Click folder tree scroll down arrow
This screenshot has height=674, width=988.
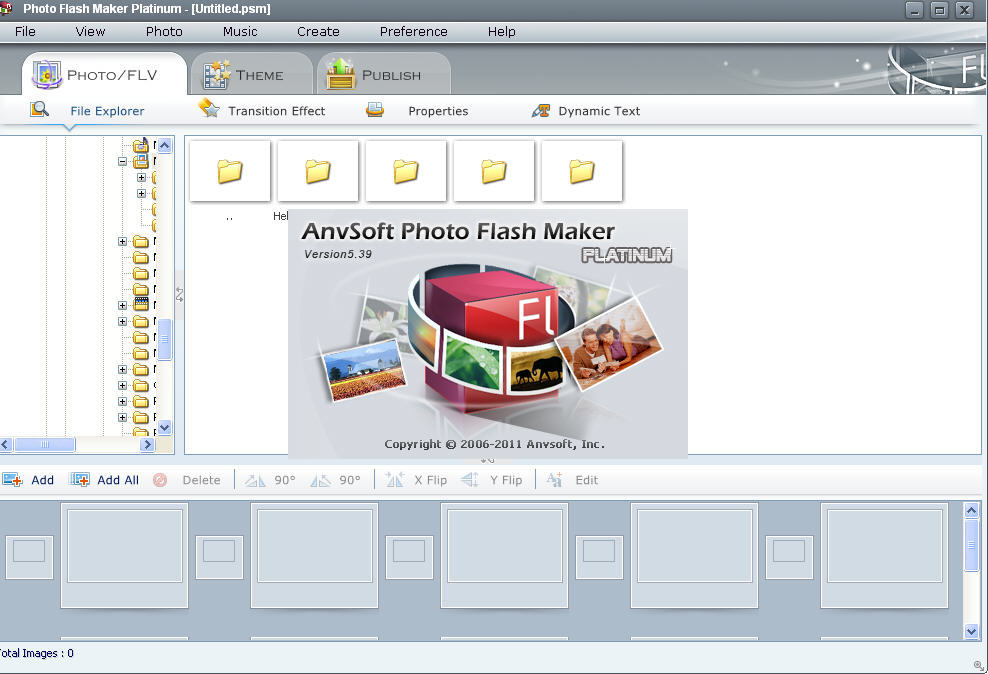[x=164, y=428]
